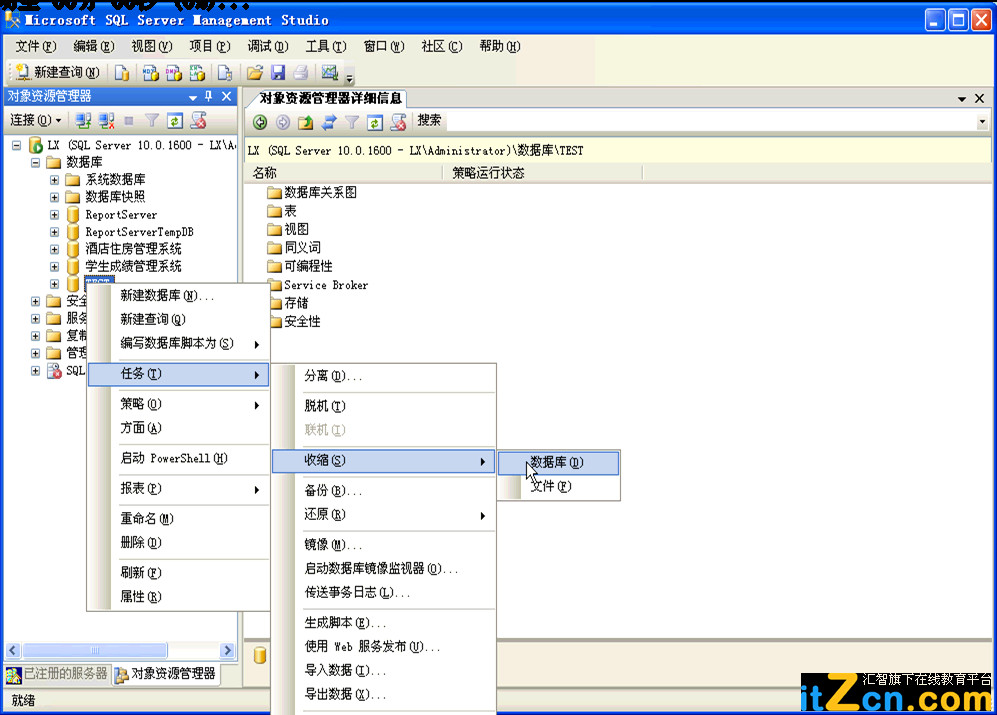997x715 pixels.
Task: Click the open file folder icon
Action: [x=255, y=73]
